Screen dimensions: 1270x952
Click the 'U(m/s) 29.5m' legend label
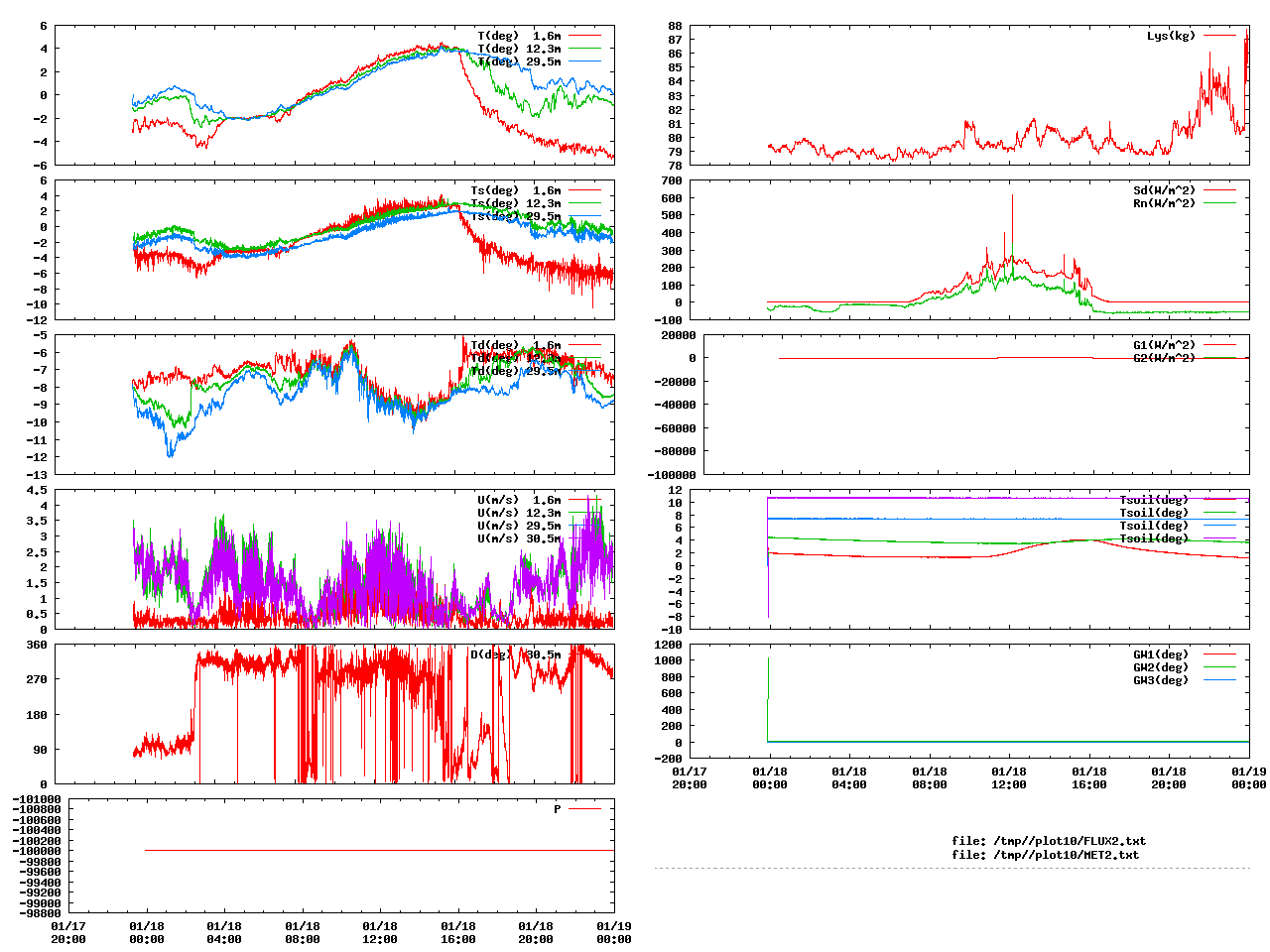(519, 526)
